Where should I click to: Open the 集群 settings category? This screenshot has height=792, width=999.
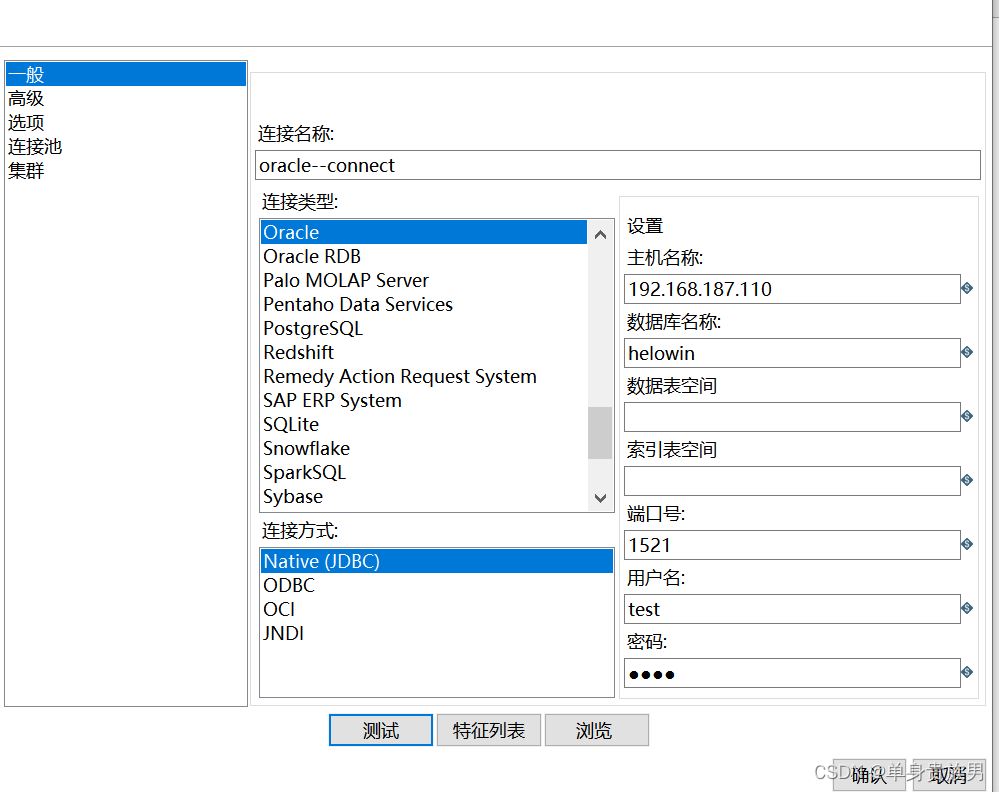(126, 171)
